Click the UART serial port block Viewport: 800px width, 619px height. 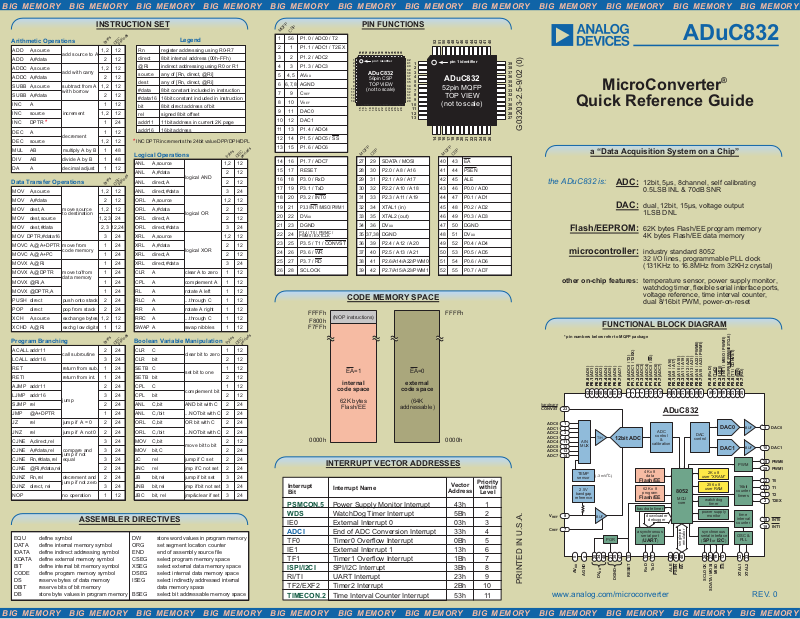point(649,535)
